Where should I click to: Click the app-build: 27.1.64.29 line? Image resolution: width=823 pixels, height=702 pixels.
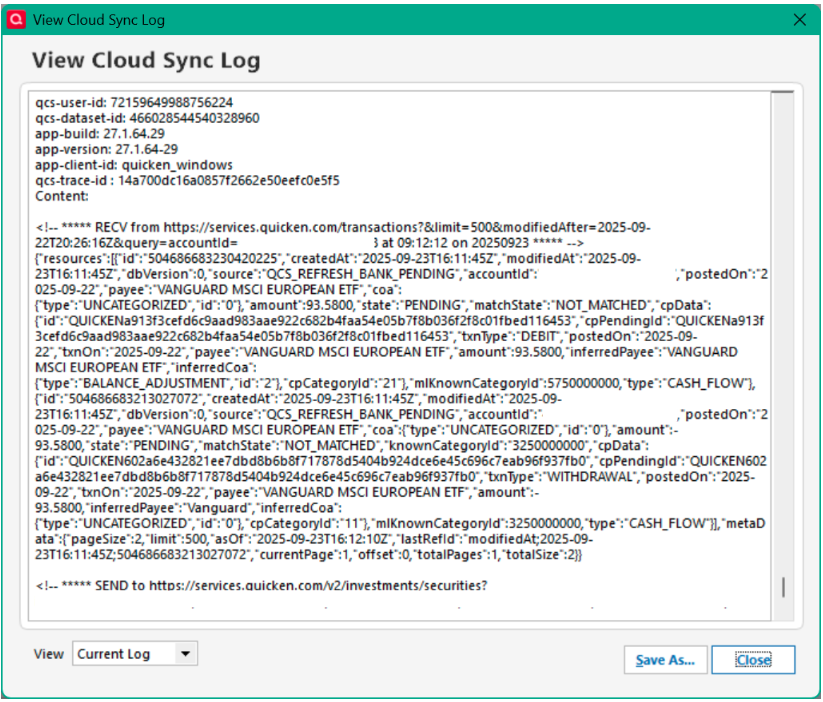click(100, 133)
